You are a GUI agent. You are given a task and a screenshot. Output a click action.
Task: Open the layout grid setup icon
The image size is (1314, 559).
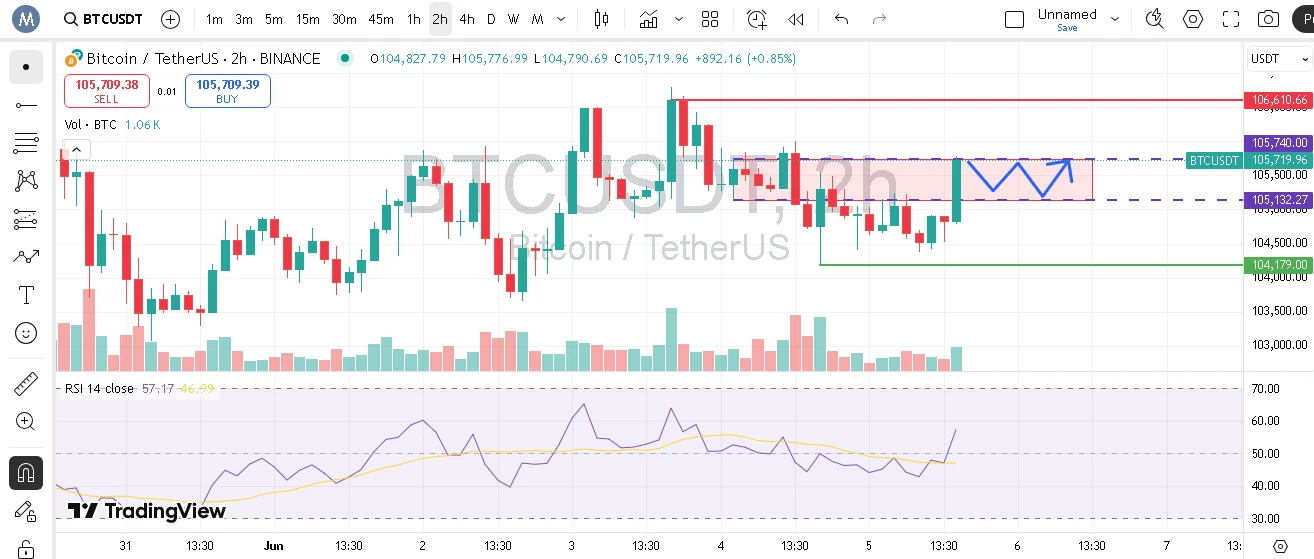pyautogui.click(x=710, y=19)
